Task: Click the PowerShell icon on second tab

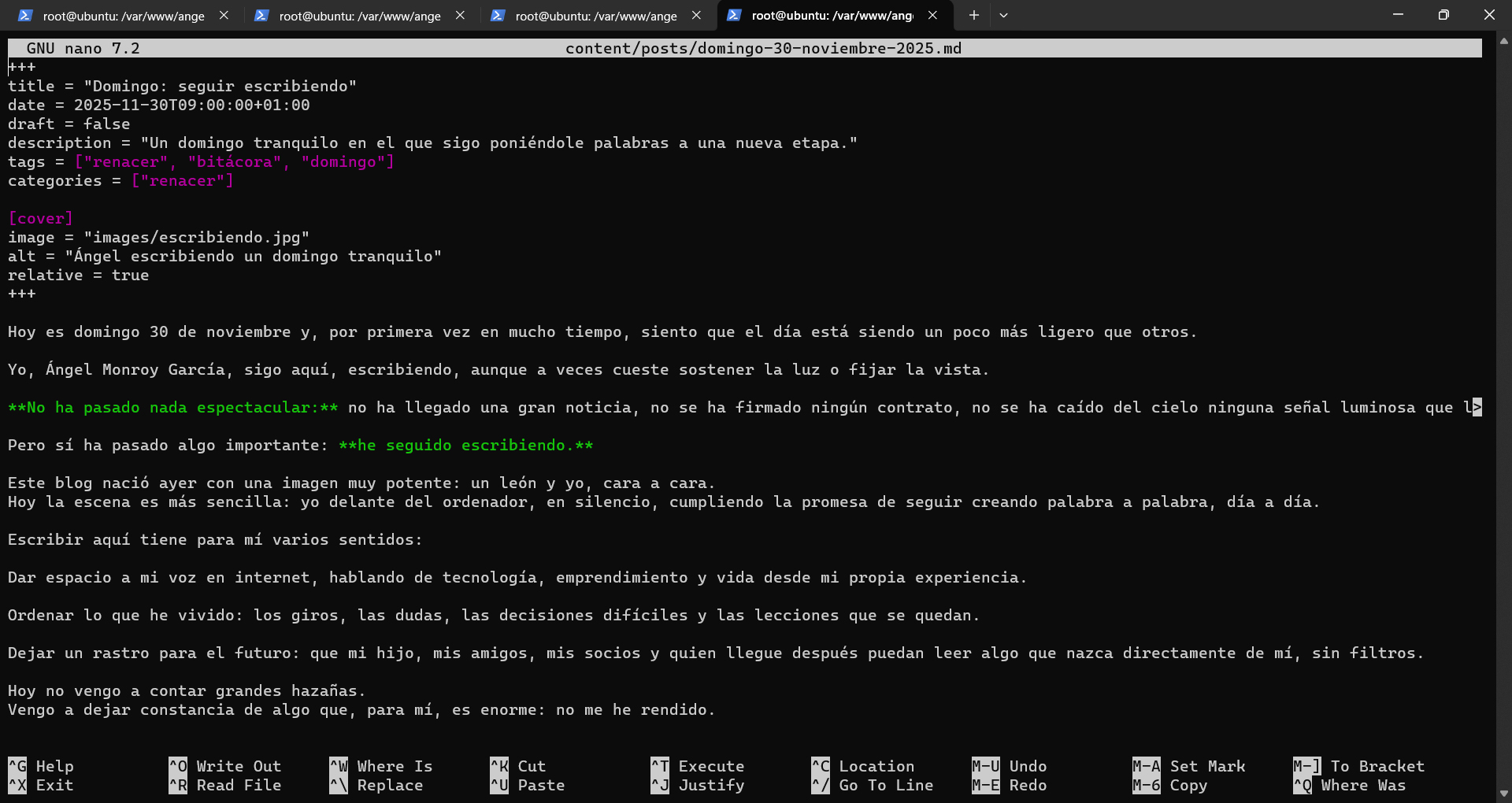Action: (261, 16)
